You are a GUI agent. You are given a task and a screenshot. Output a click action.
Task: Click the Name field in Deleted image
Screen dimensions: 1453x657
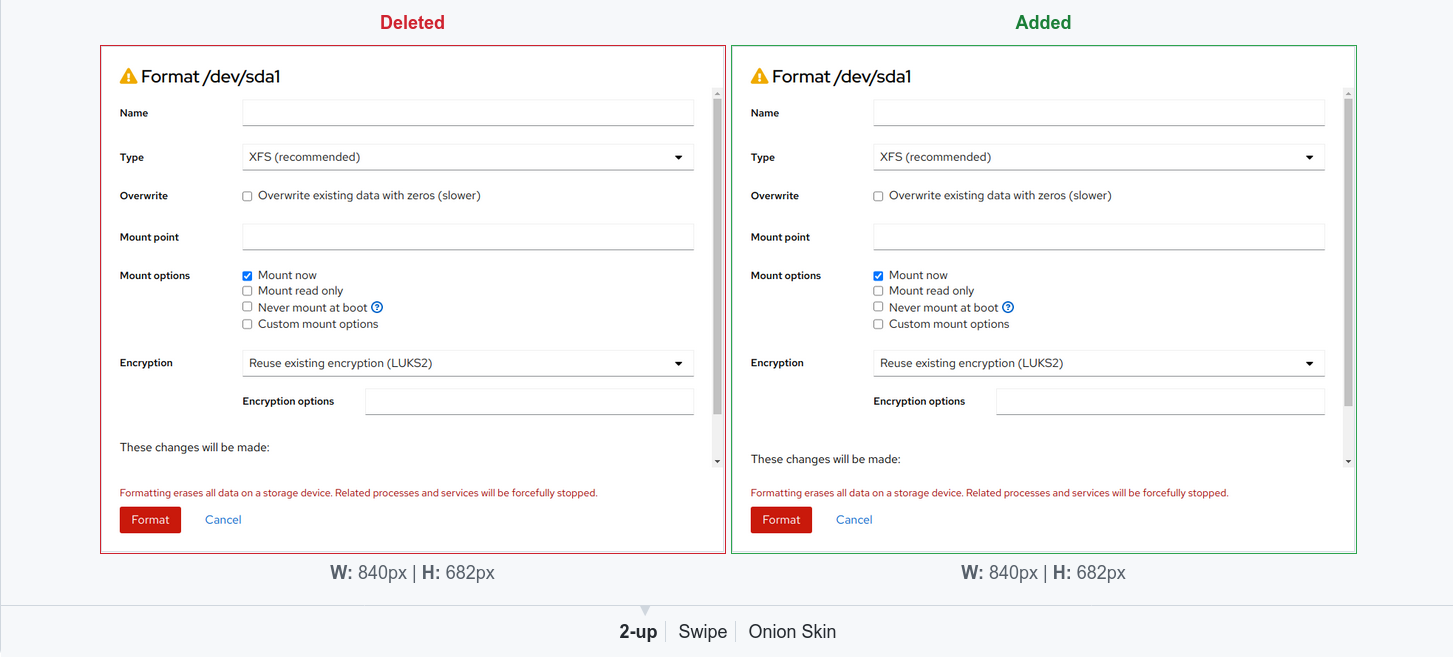tap(468, 113)
